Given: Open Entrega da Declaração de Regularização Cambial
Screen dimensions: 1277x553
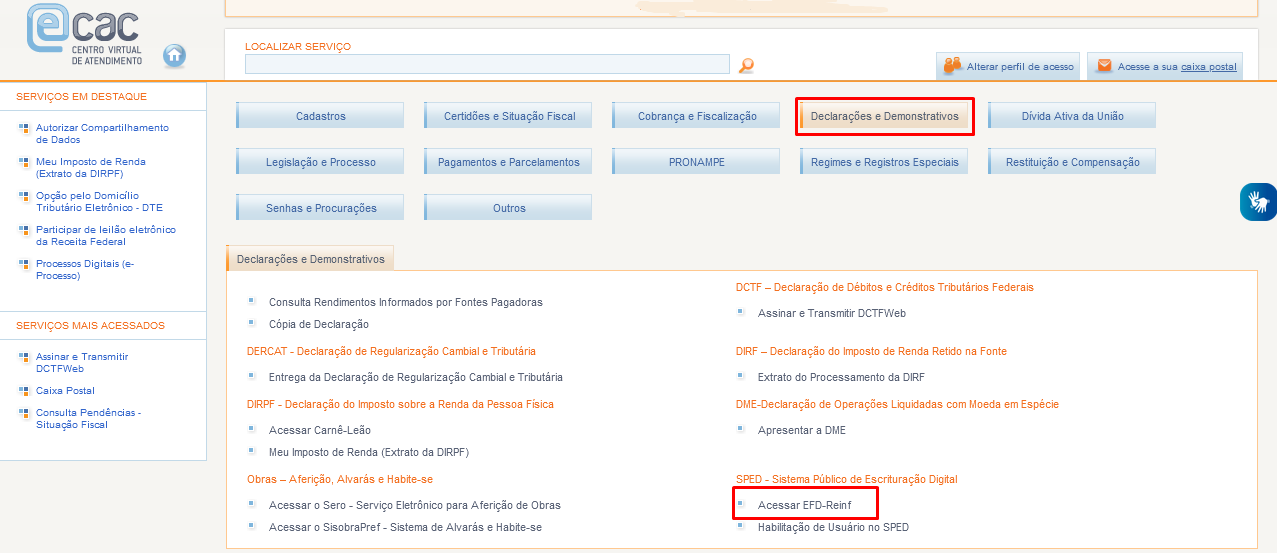Looking at the screenshot, I should pos(416,377).
